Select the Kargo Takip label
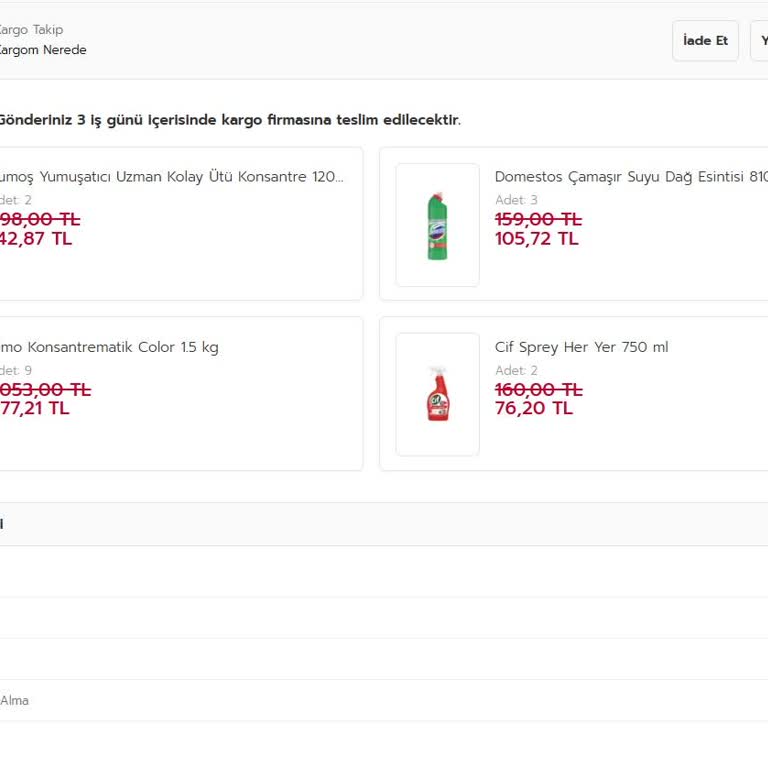This screenshot has width=768, height=768. [31, 30]
